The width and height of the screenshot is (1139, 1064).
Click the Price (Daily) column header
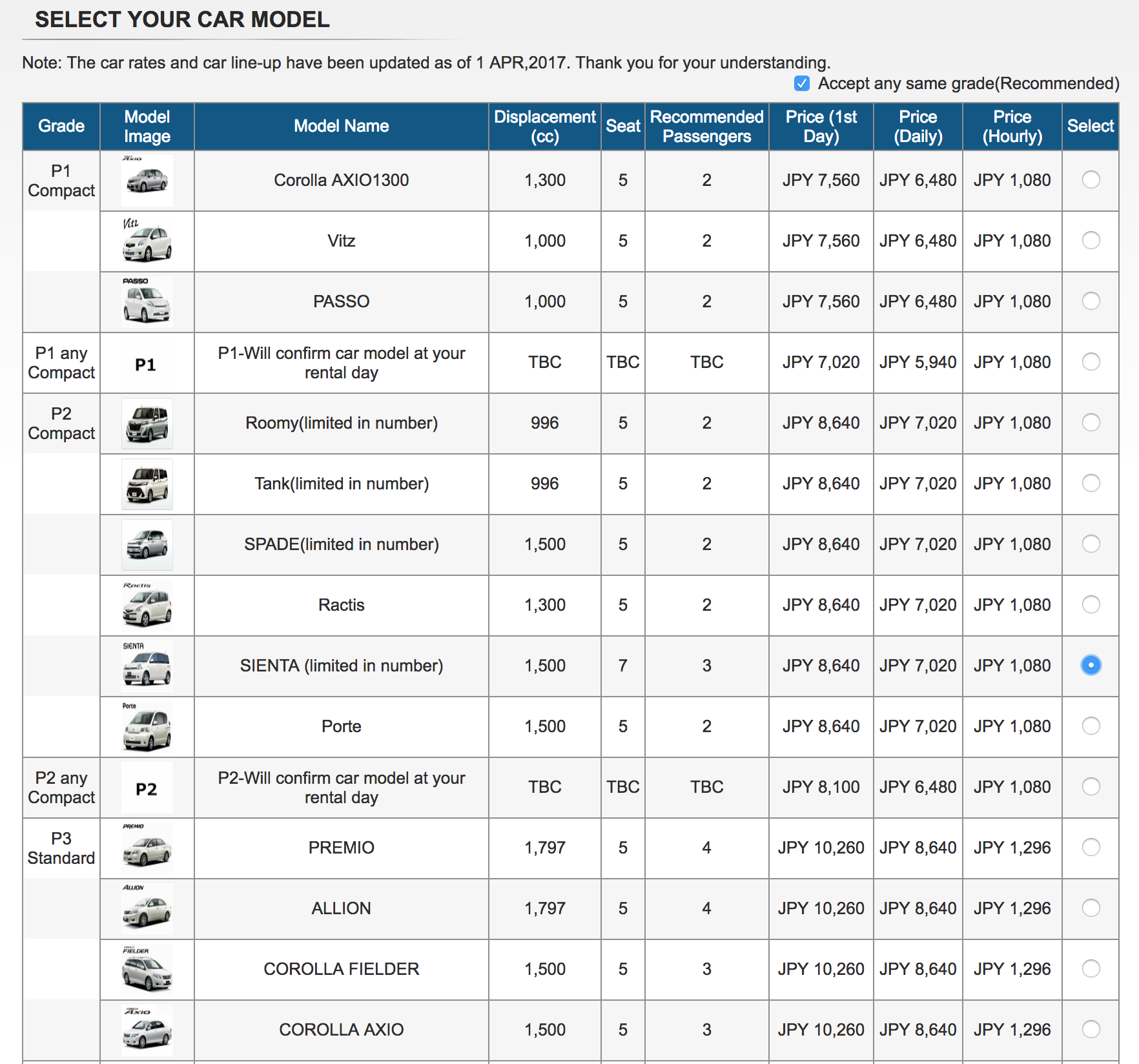click(x=918, y=126)
